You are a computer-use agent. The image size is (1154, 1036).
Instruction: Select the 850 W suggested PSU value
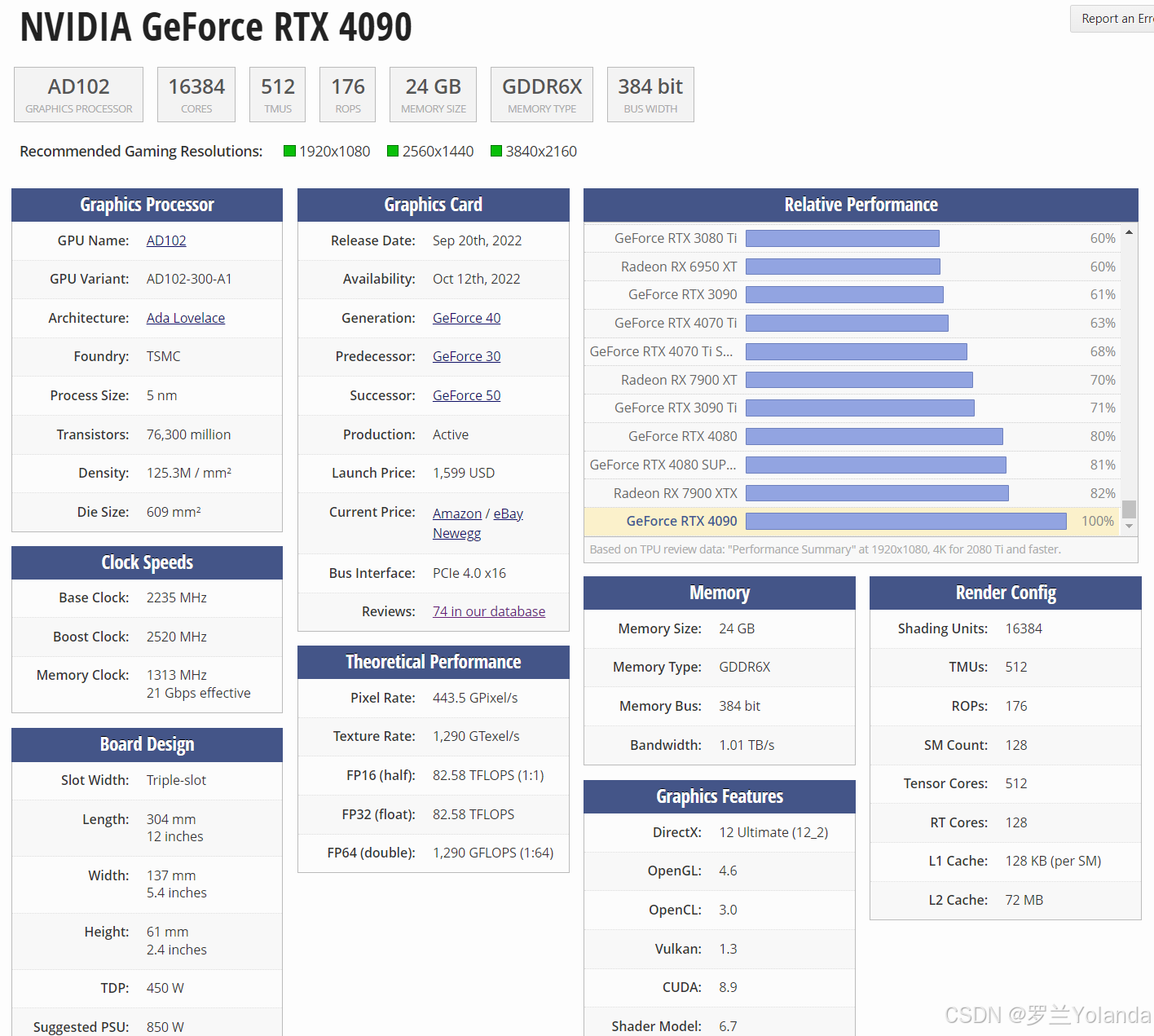click(165, 1027)
